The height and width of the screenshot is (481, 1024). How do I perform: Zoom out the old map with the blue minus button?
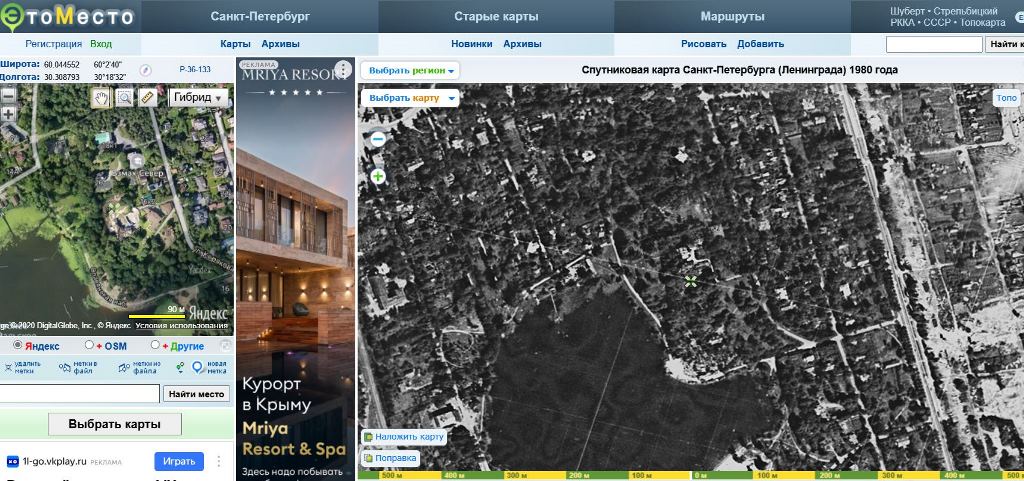(378, 140)
